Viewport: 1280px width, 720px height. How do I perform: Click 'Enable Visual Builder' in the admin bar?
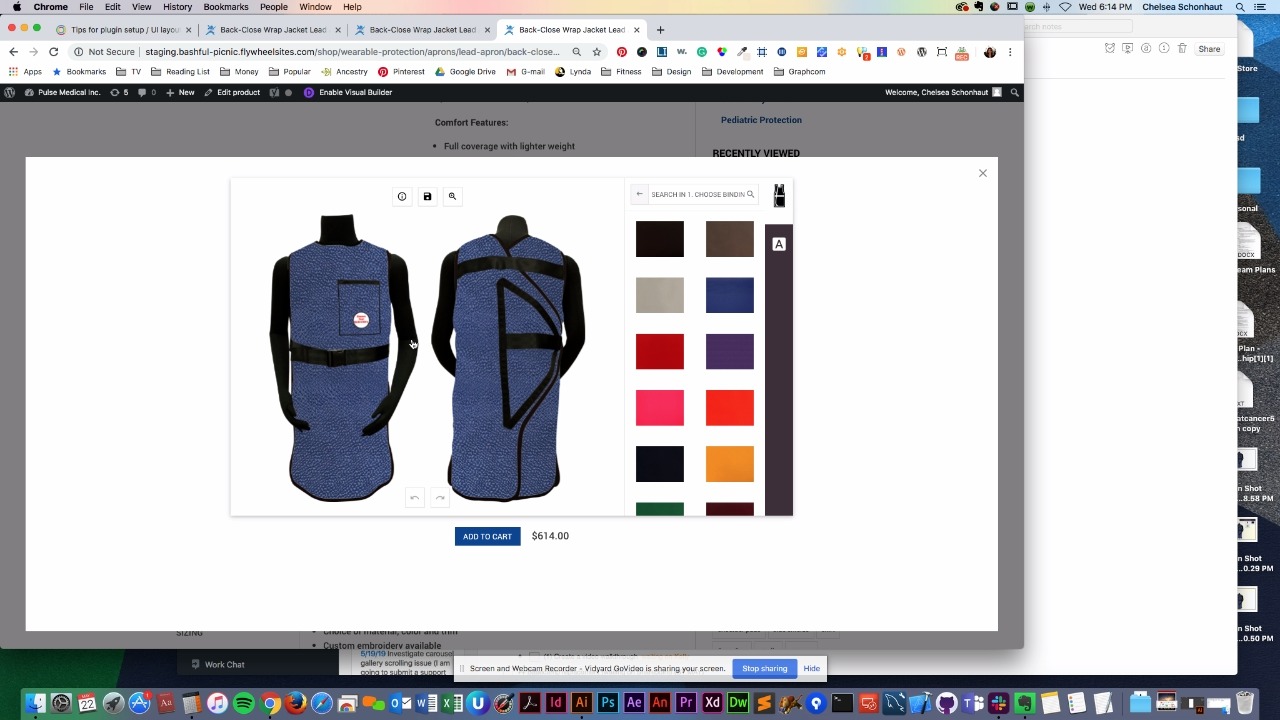pyautogui.click(x=348, y=92)
